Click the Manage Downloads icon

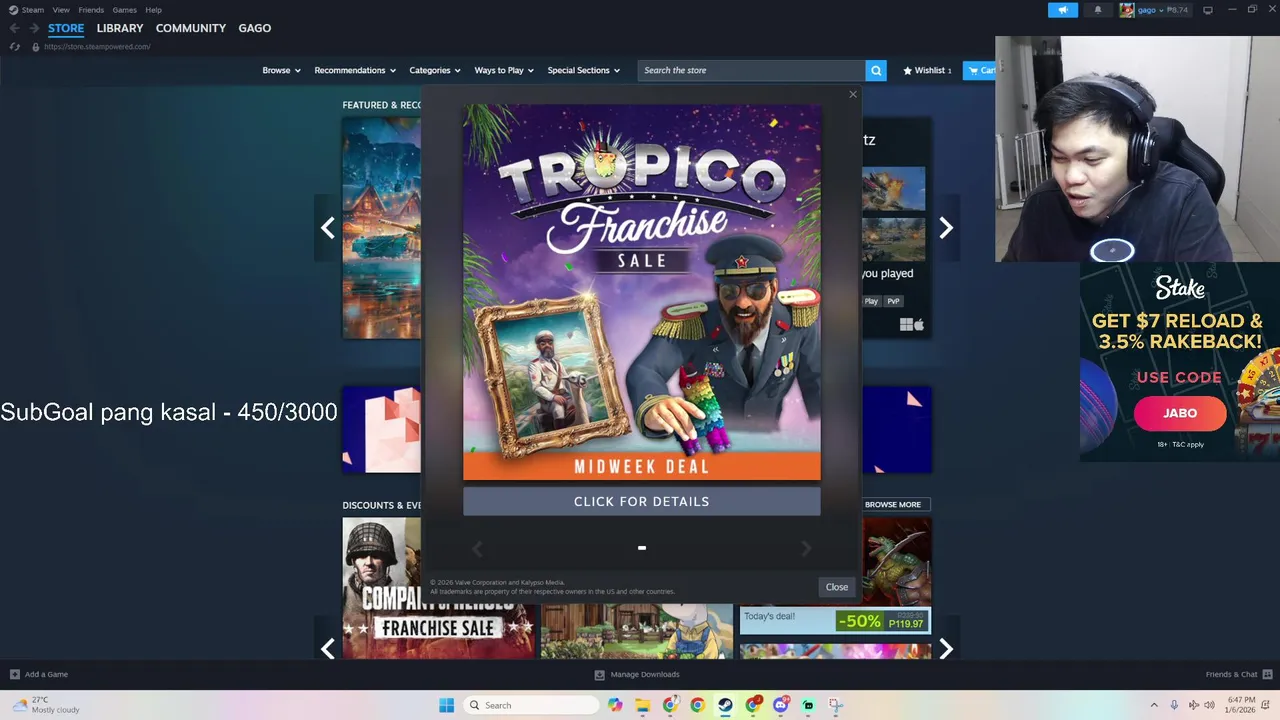click(600, 674)
